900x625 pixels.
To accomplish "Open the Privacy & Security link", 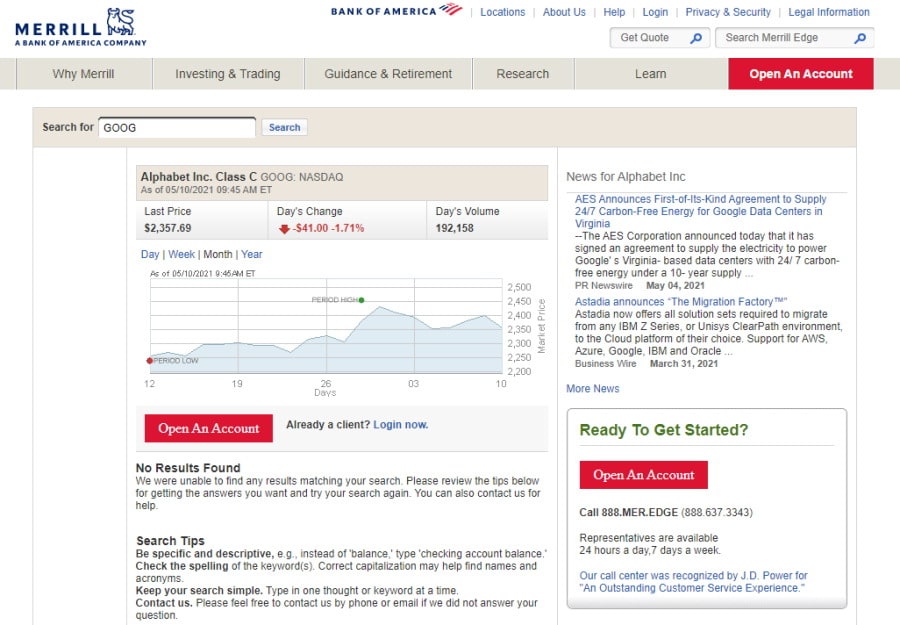I will [x=728, y=12].
